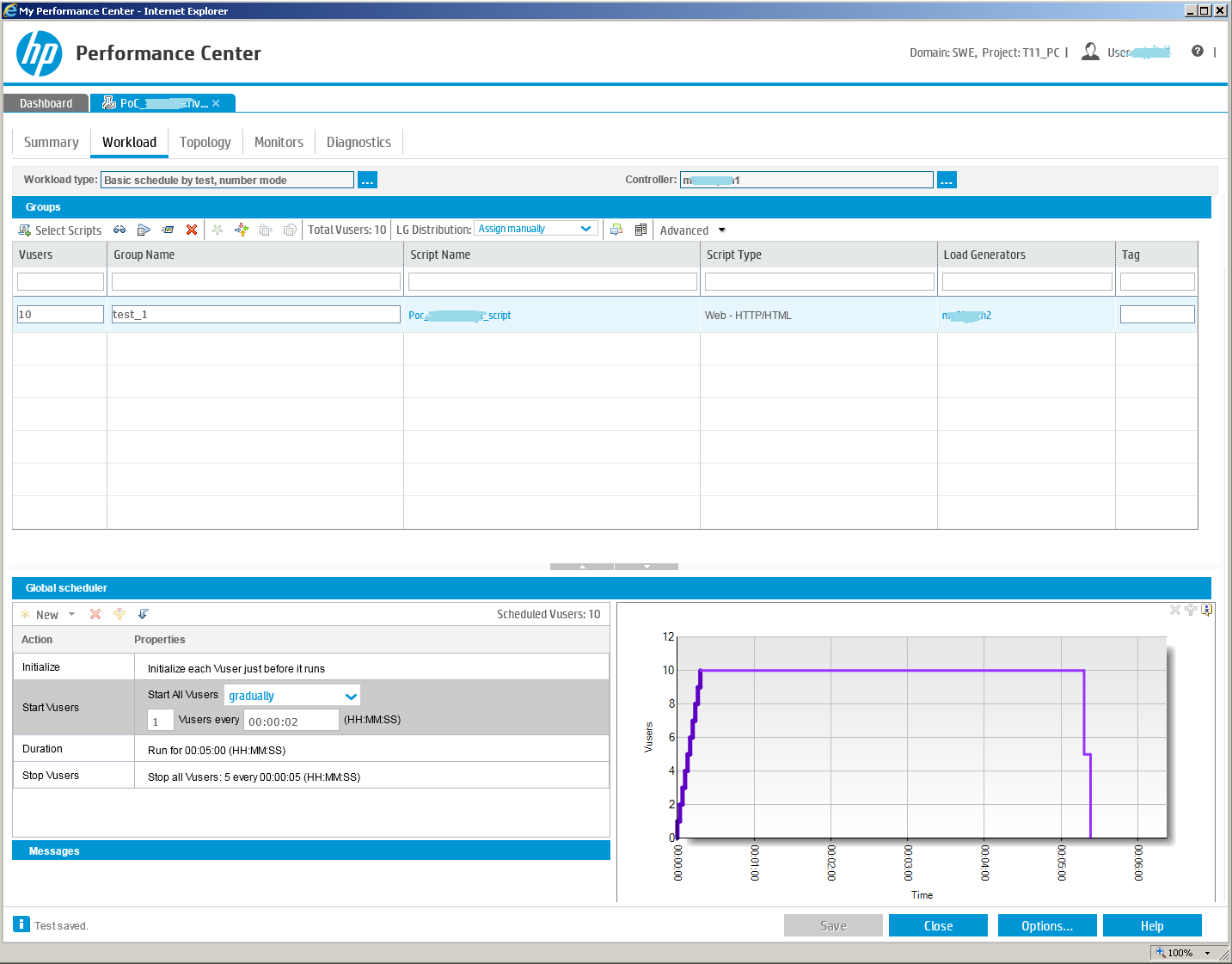Image resolution: width=1232 pixels, height=964 pixels.
Task: Click the help question mark icon
Action: coord(1197,52)
